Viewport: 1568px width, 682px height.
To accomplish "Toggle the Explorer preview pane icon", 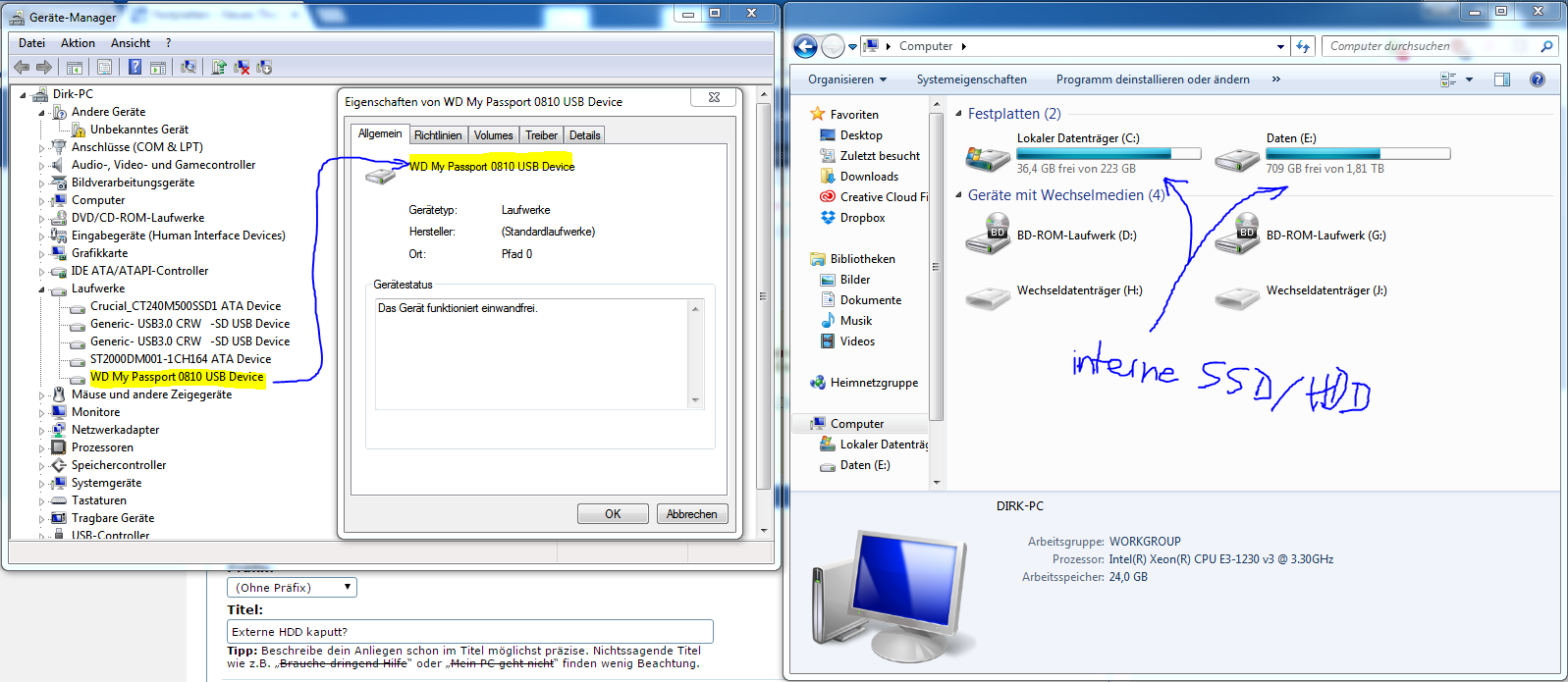I will (x=1502, y=79).
